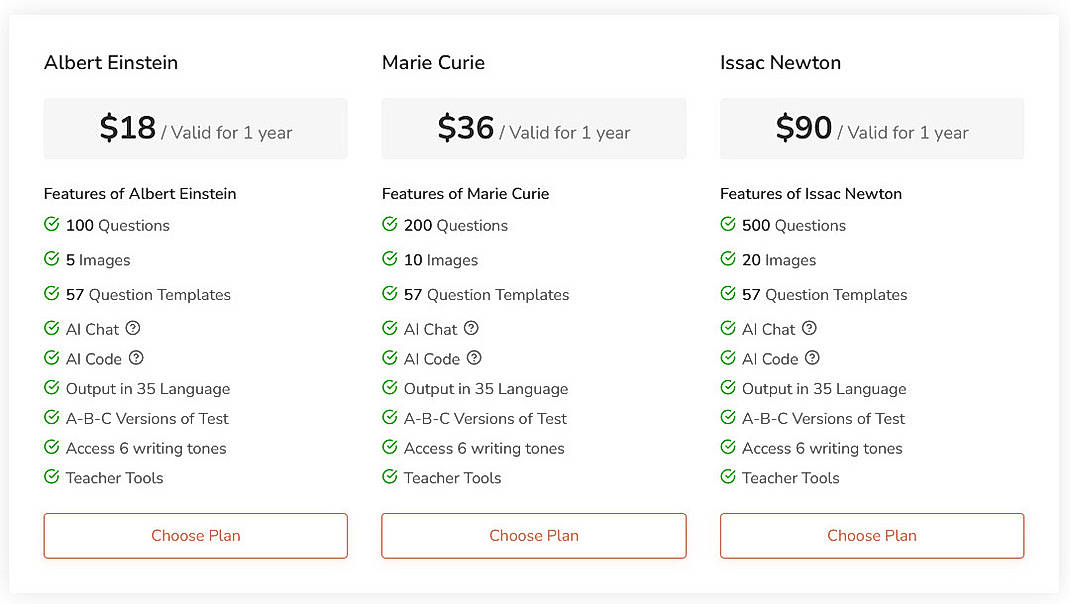Choose the Issac Newton plan
The width and height of the screenshot is (1070, 604).
tap(871, 535)
